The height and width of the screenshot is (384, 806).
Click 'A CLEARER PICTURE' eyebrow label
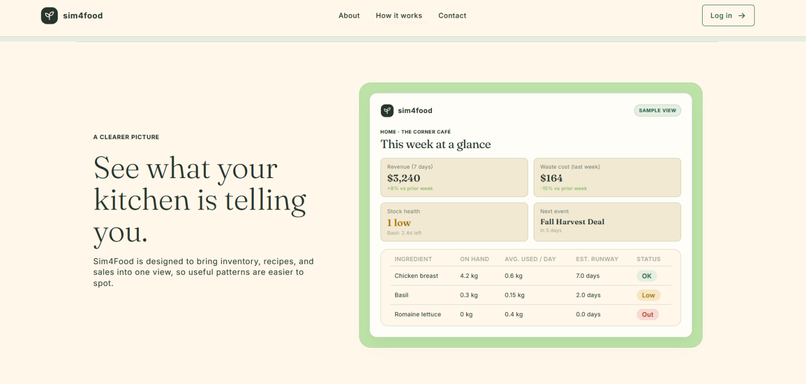pos(126,137)
